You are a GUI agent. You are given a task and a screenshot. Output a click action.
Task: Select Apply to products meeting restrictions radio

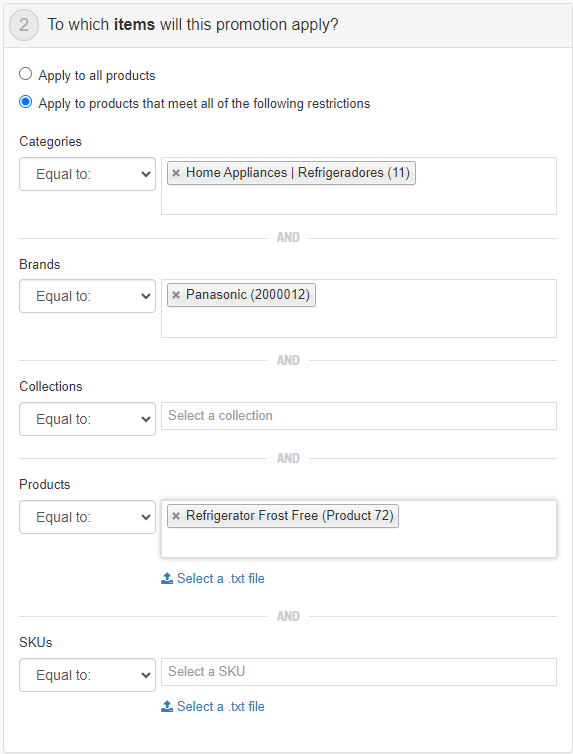(25, 102)
